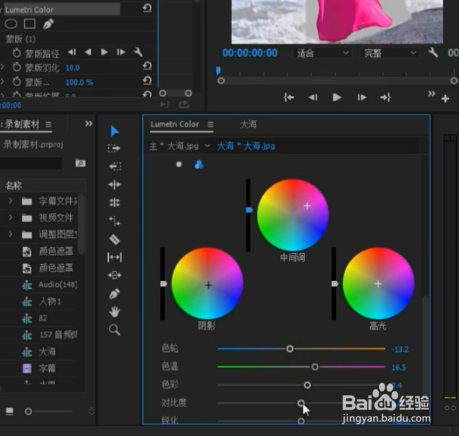Click the 阴影 shadows color wheel
Image resolution: width=459 pixels, height=436 pixels.
(207, 283)
